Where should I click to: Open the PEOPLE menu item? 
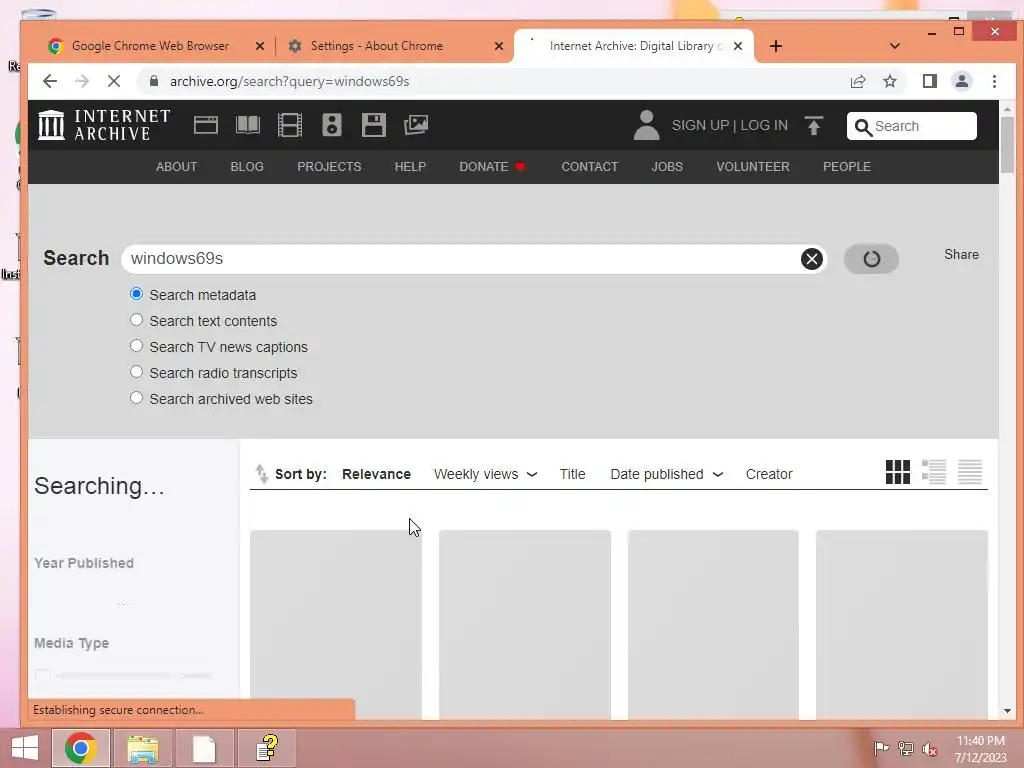[846, 167]
